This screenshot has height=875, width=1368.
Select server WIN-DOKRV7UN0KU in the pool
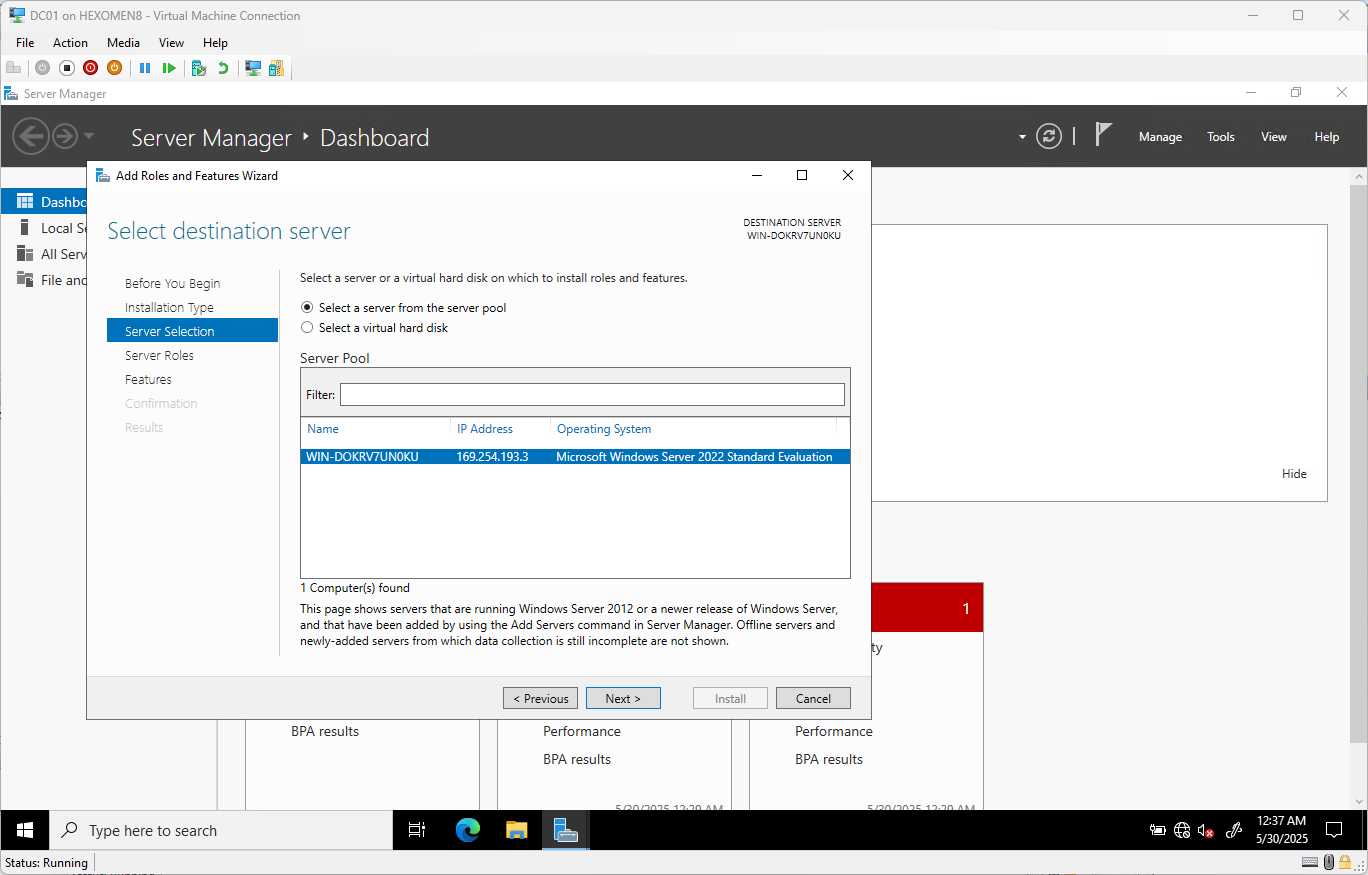click(x=575, y=456)
